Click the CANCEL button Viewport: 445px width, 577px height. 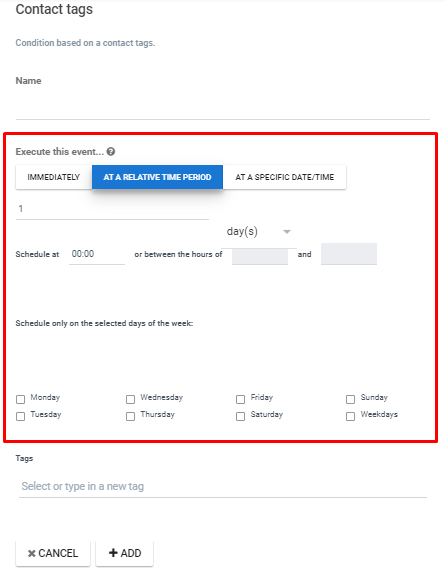click(53, 553)
